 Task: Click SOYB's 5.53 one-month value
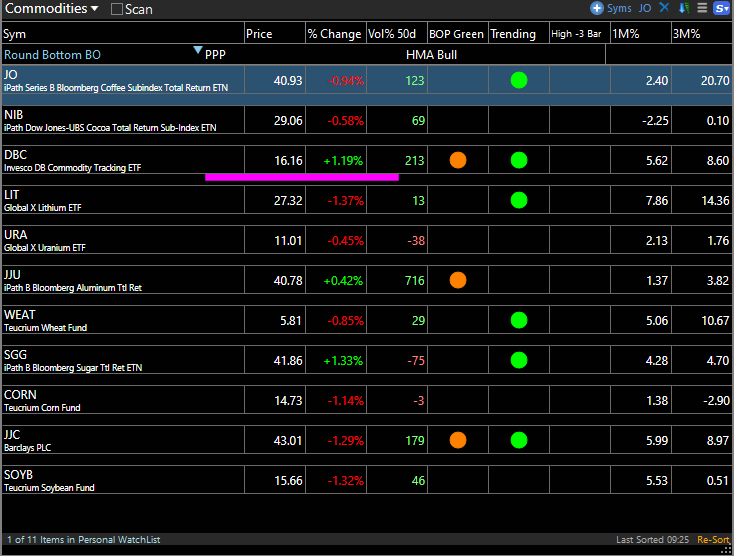[x=657, y=481]
